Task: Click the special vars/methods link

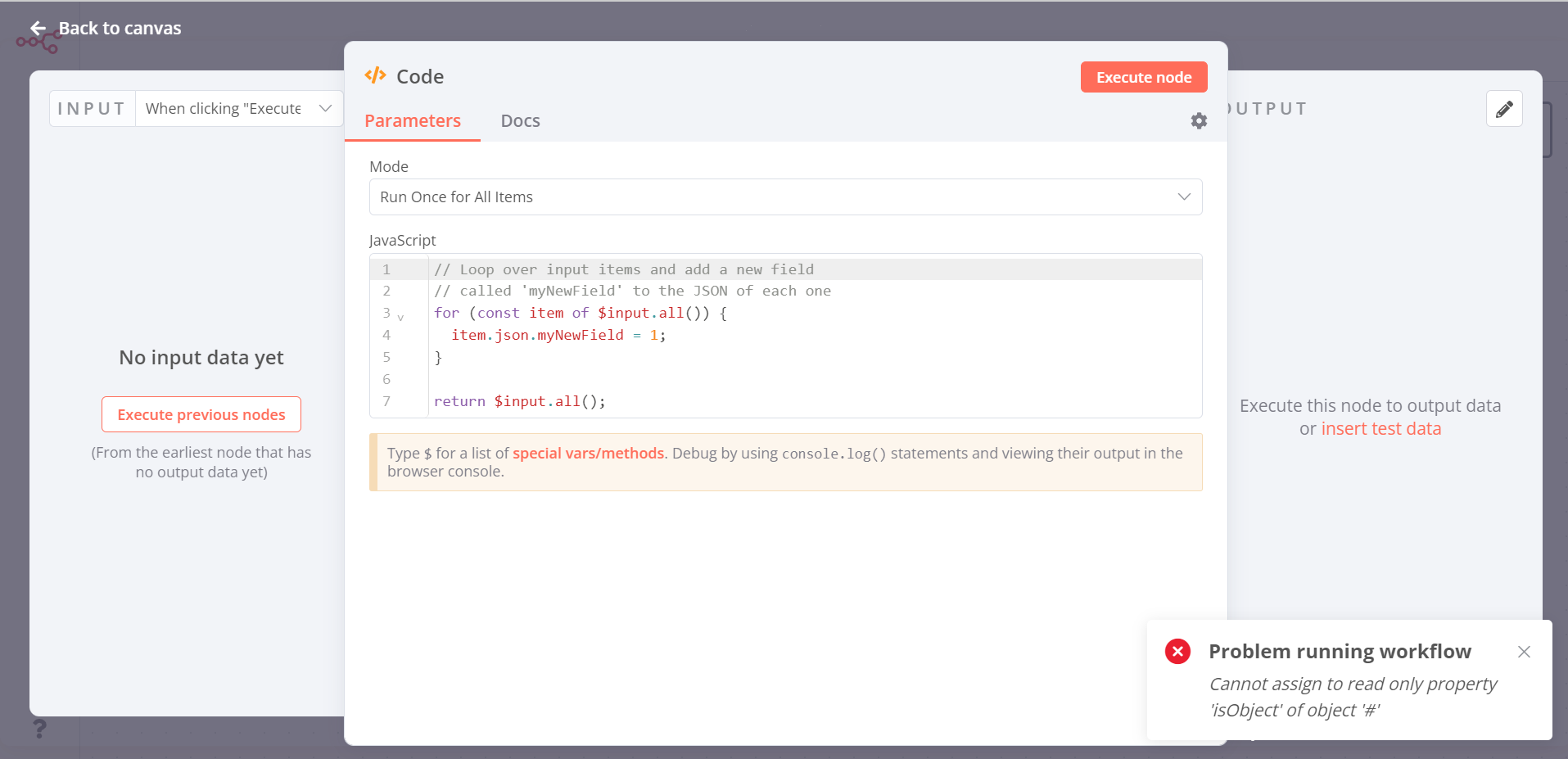Action: [588, 453]
